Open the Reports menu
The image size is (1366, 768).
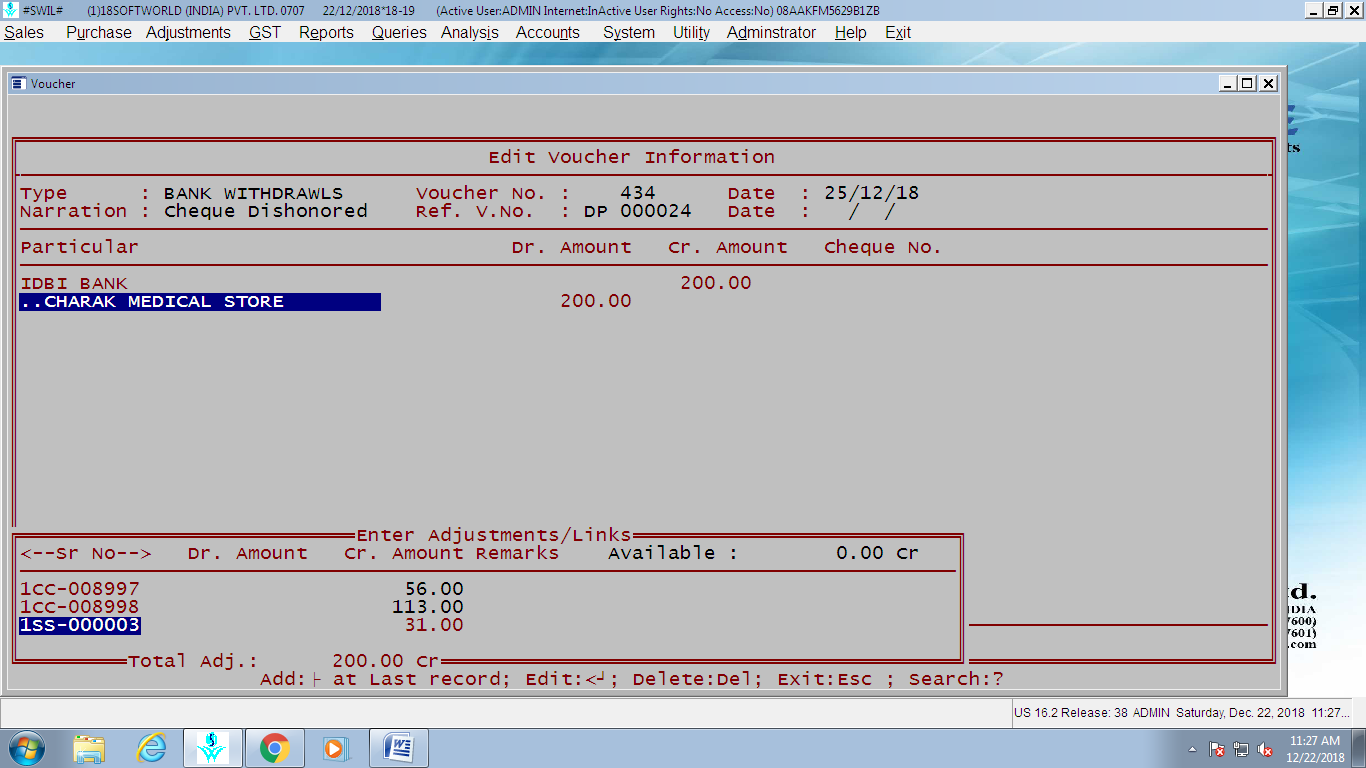pyautogui.click(x=326, y=32)
